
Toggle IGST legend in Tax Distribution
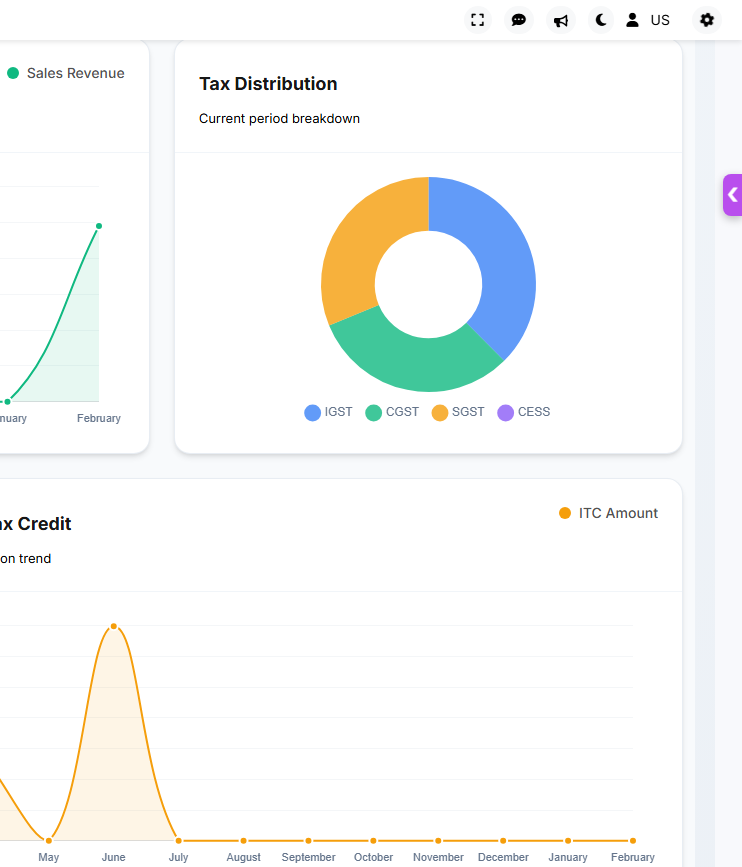point(328,412)
